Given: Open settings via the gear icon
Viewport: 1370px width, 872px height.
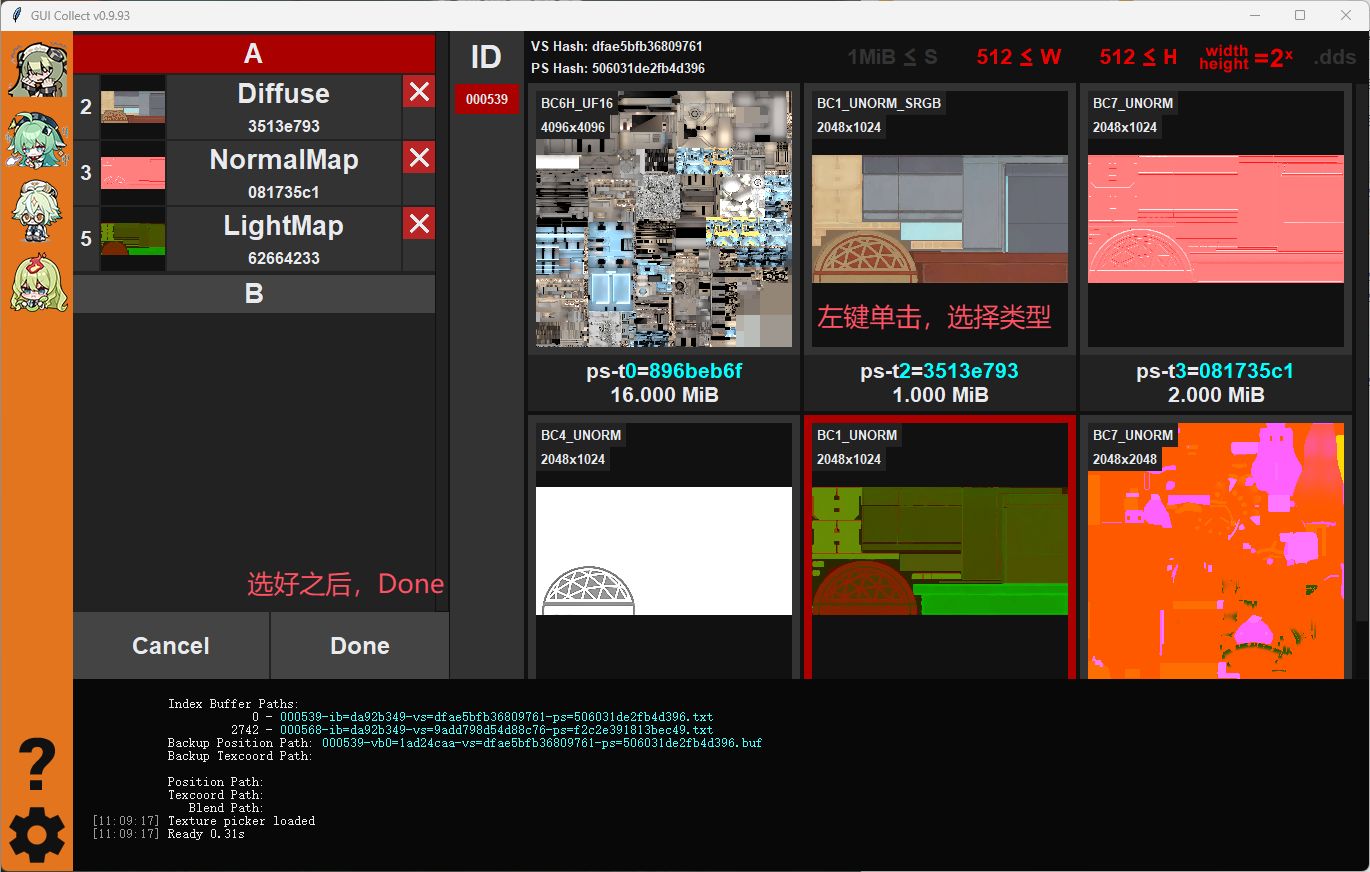Looking at the screenshot, I should [37, 835].
